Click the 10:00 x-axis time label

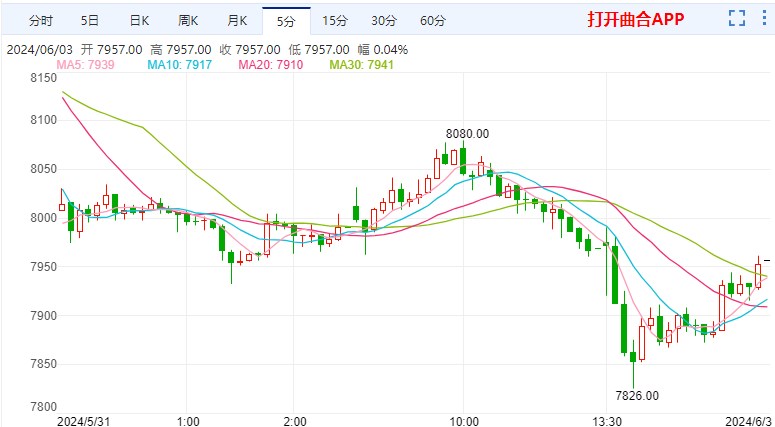pos(463,422)
